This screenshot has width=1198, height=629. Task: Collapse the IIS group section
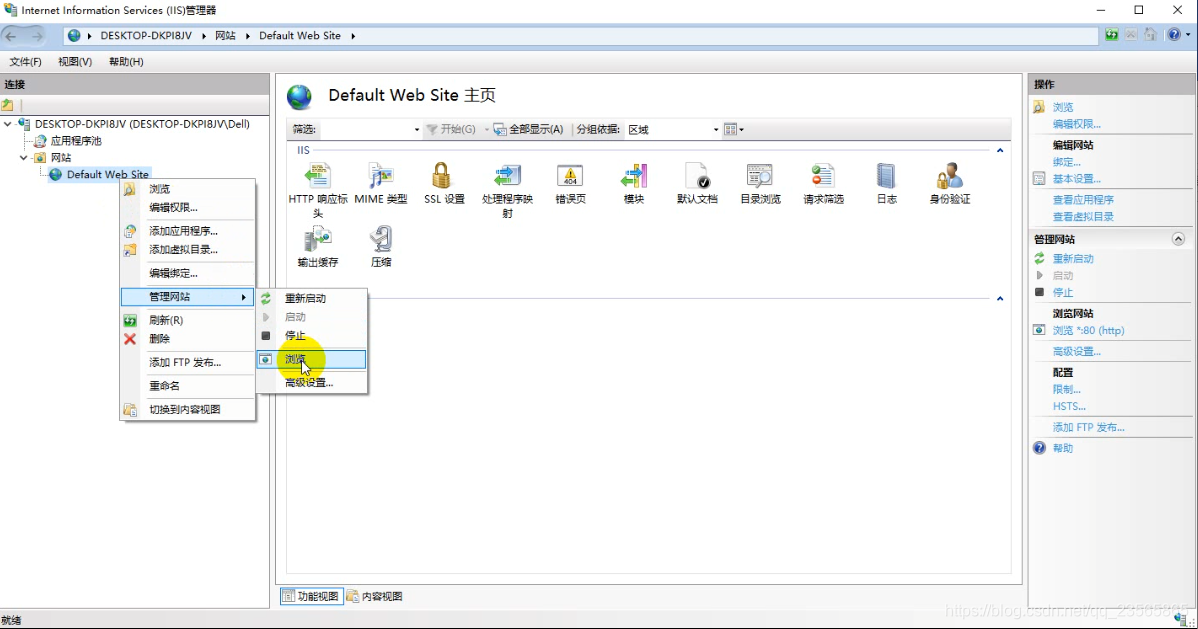[999, 151]
